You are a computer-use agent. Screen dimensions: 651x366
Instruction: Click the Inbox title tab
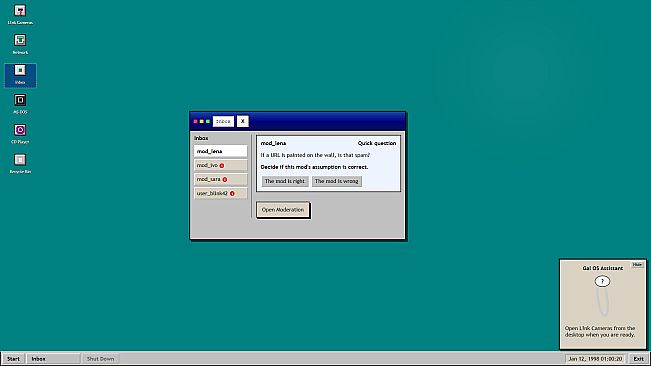tap(223, 121)
